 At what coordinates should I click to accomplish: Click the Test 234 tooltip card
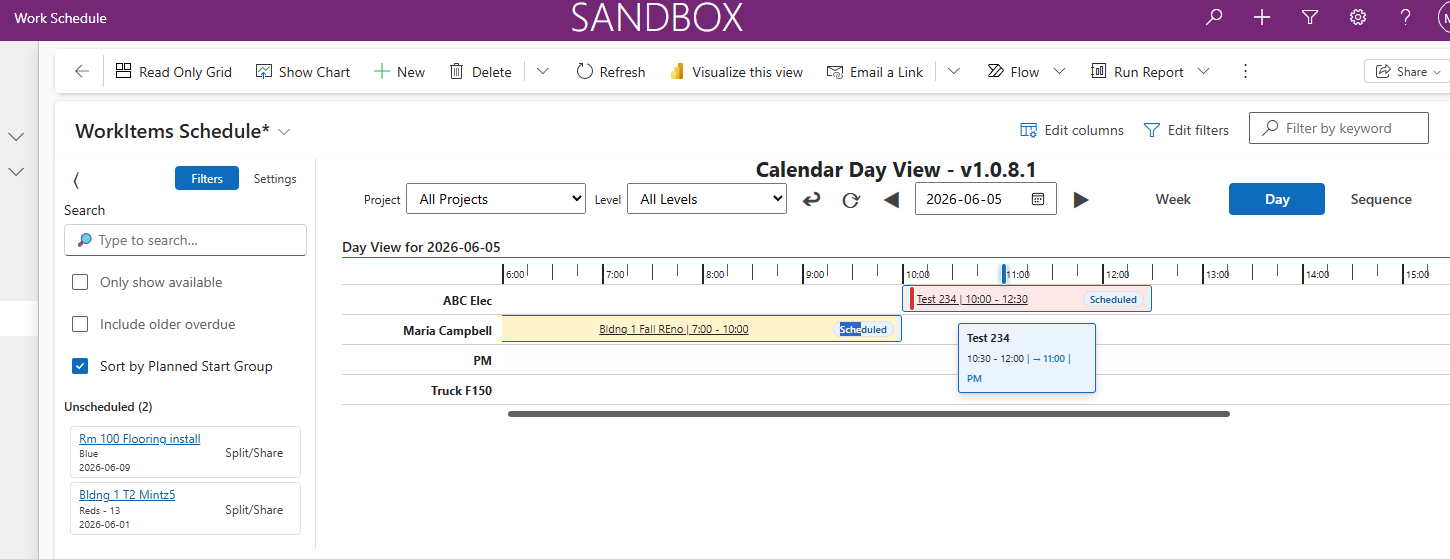(1027, 357)
